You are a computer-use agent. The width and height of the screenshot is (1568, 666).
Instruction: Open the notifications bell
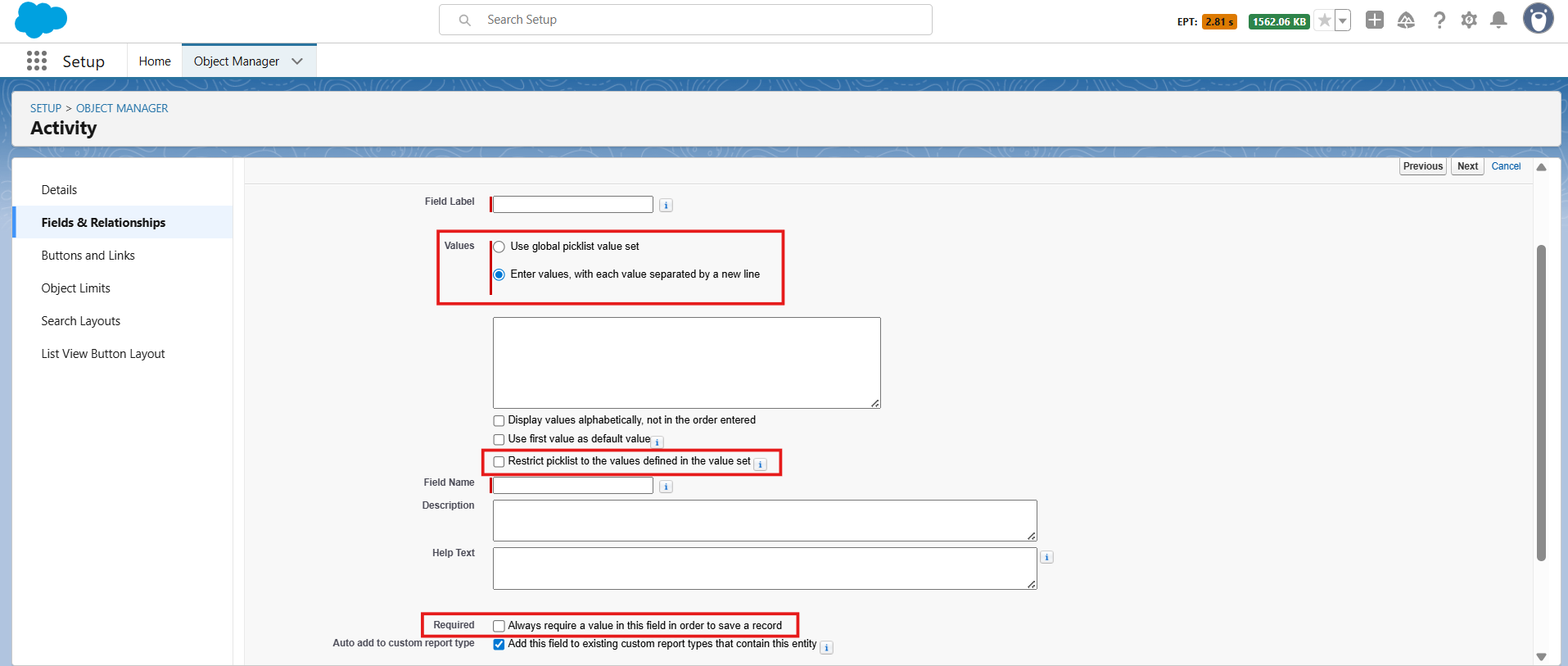[1498, 20]
